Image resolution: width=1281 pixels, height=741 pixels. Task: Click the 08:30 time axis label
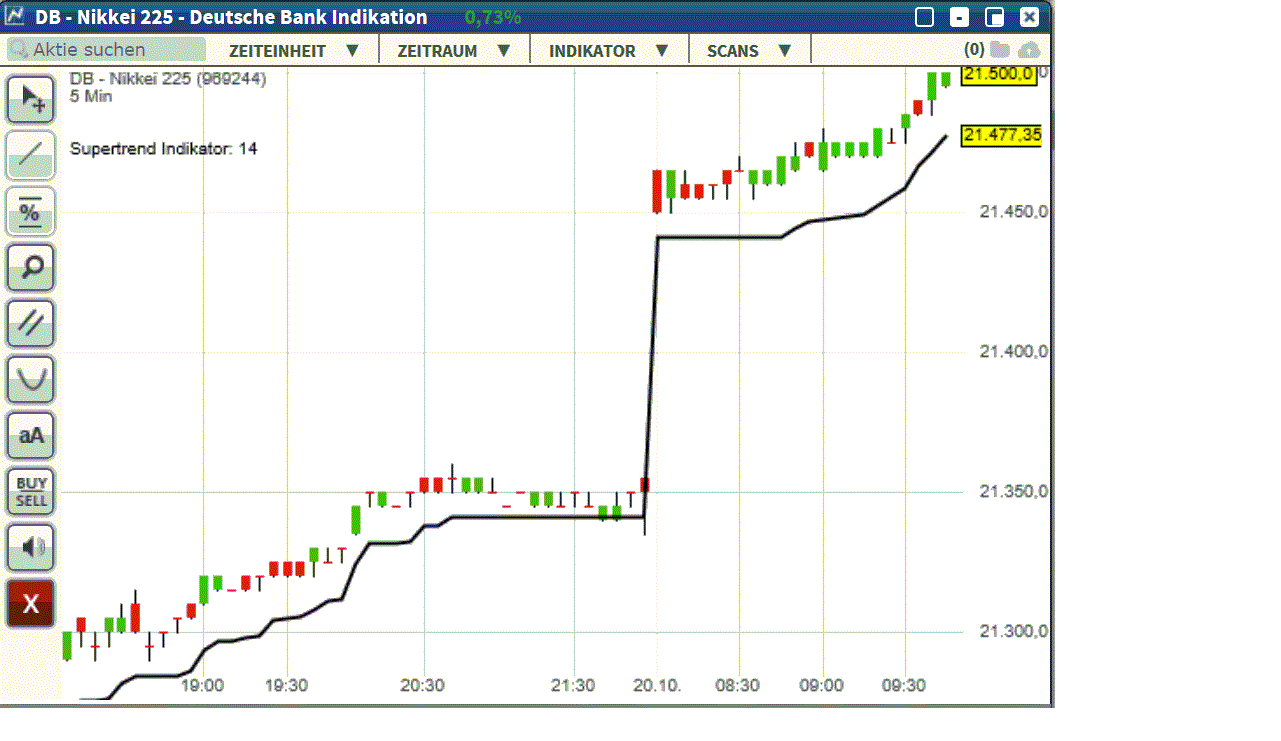[739, 686]
